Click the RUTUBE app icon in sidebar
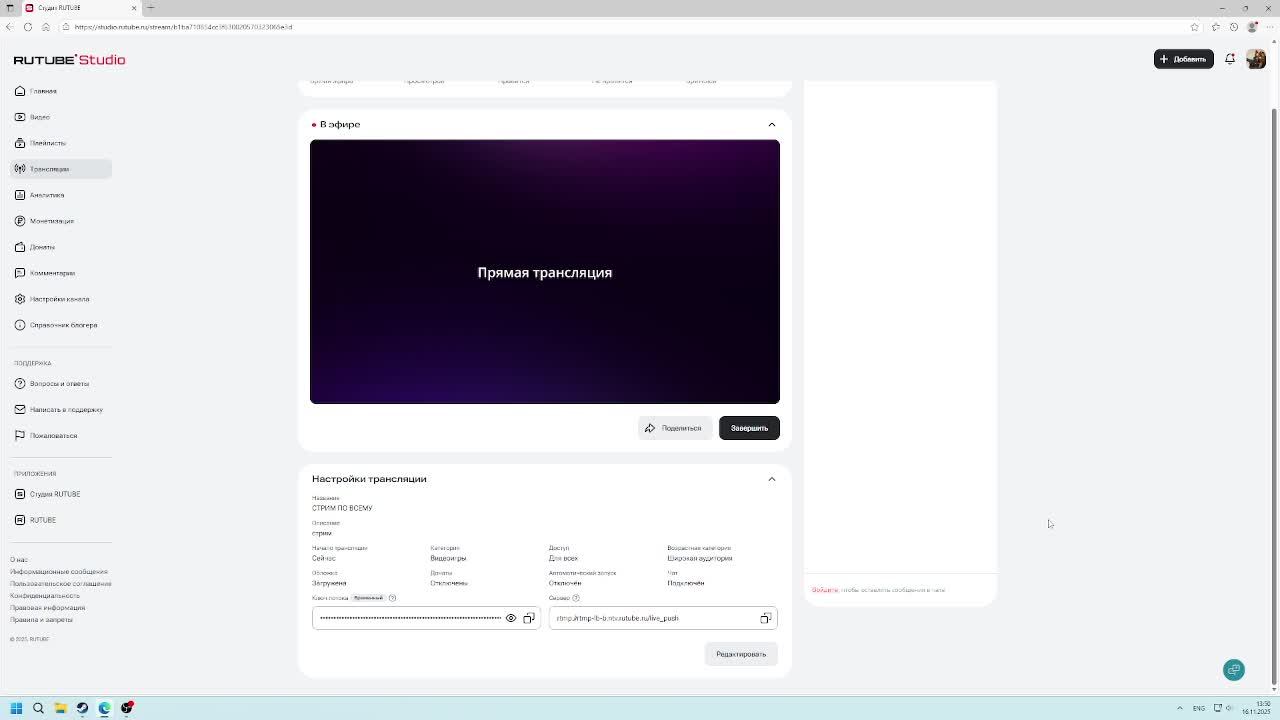 coord(20,520)
